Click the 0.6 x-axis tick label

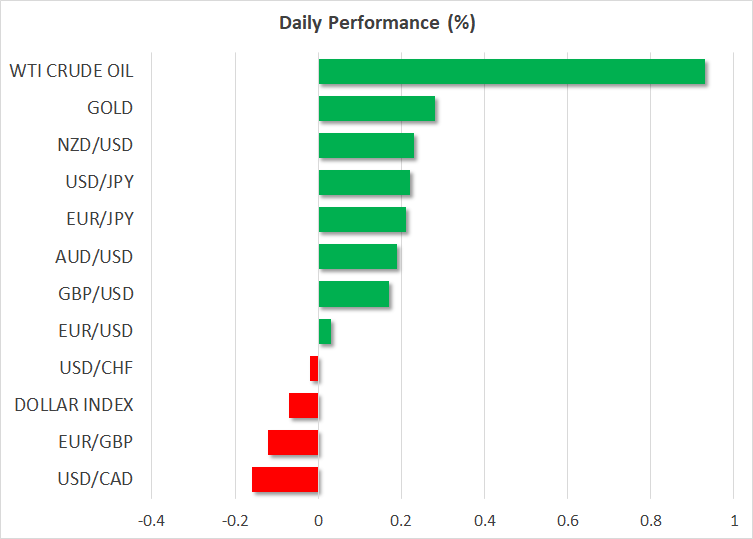[x=567, y=520]
